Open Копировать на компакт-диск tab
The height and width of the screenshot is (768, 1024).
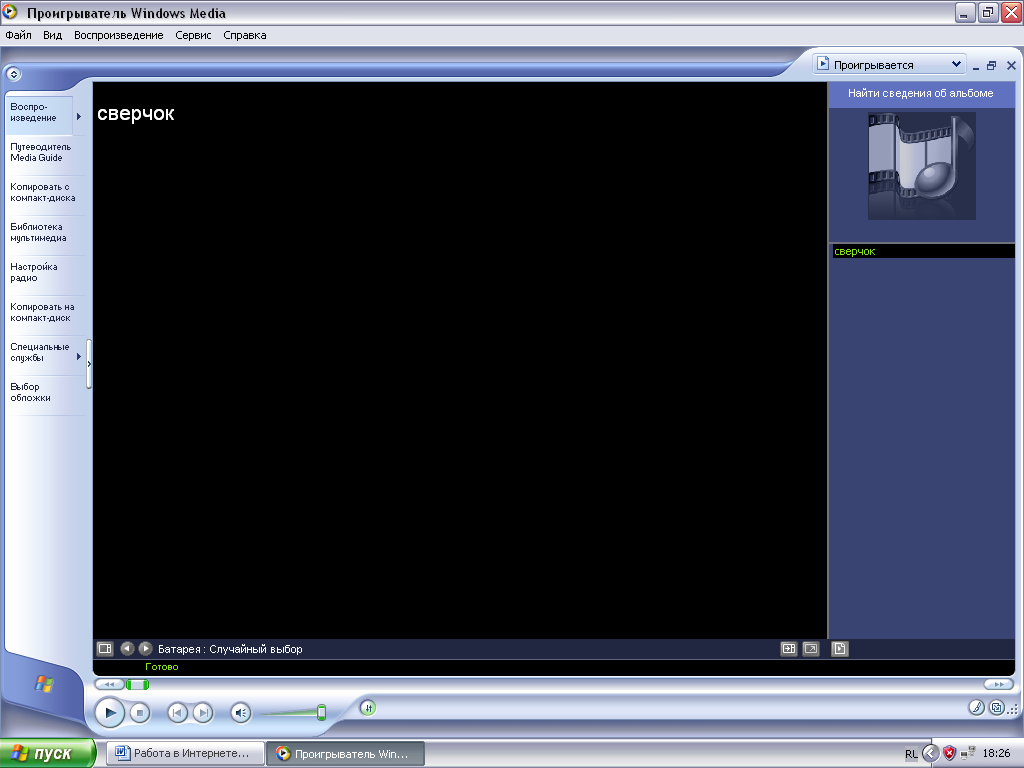(44, 312)
